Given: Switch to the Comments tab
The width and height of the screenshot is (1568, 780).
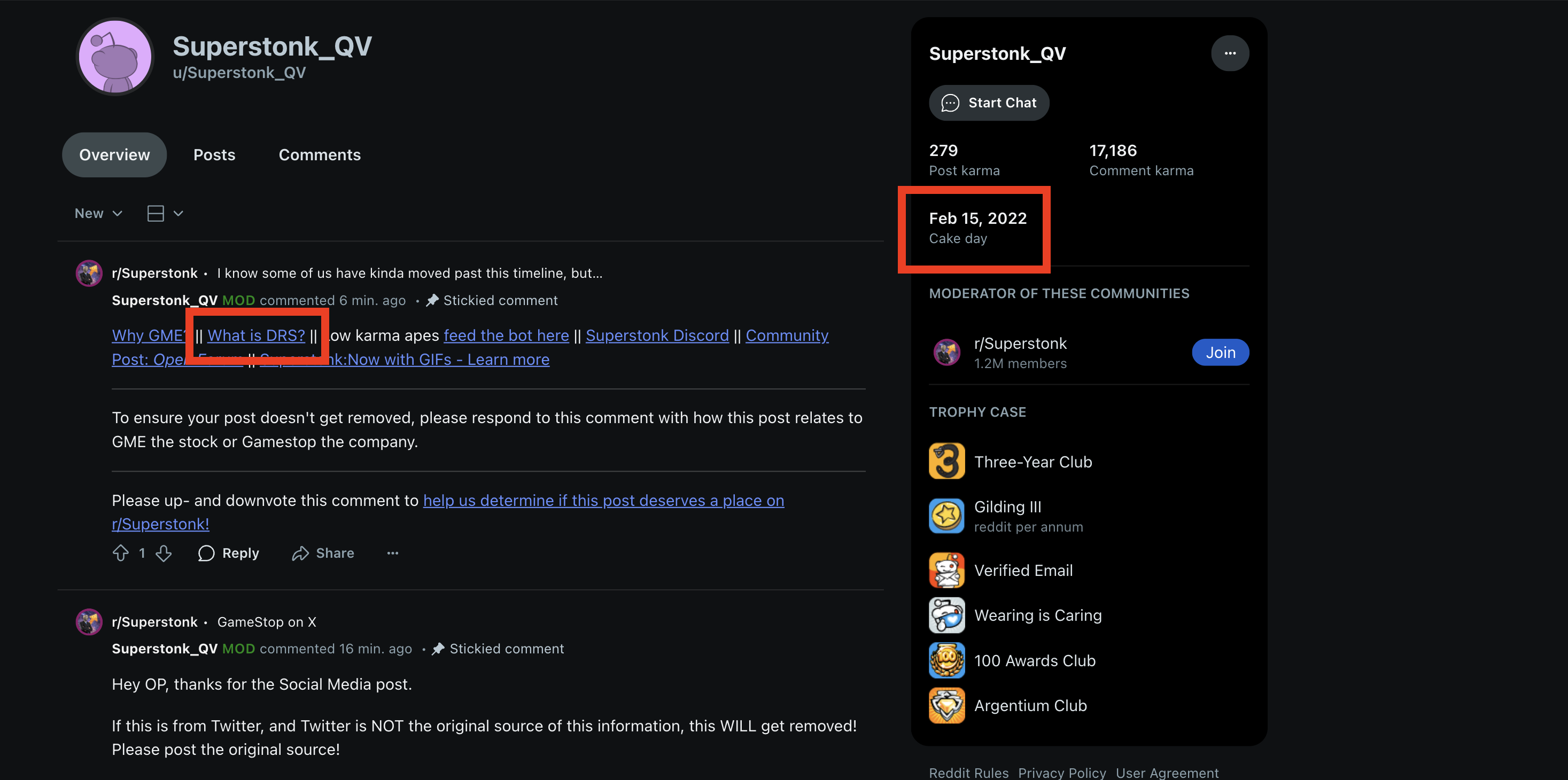Looking at the screenshot, I should pos(320,155).
